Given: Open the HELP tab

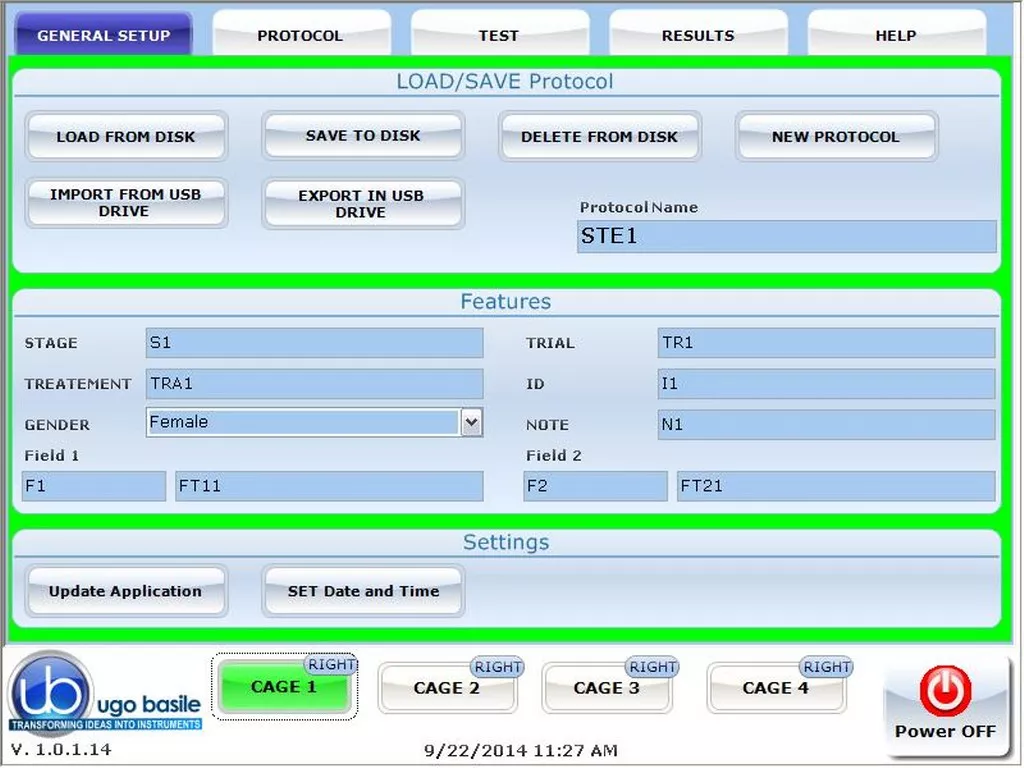Looking at the screenshot, I should [x=895, y=35].
